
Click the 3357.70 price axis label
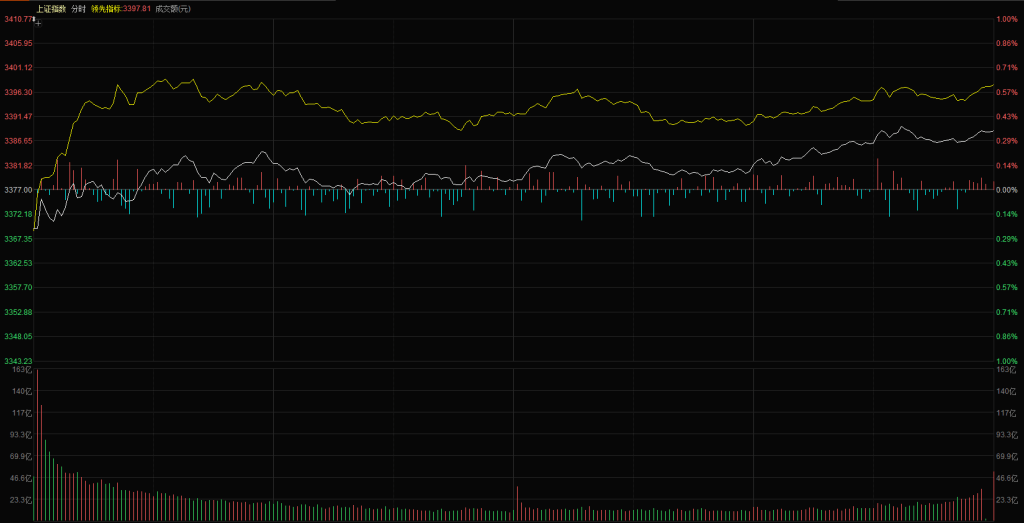pos(18,287)
